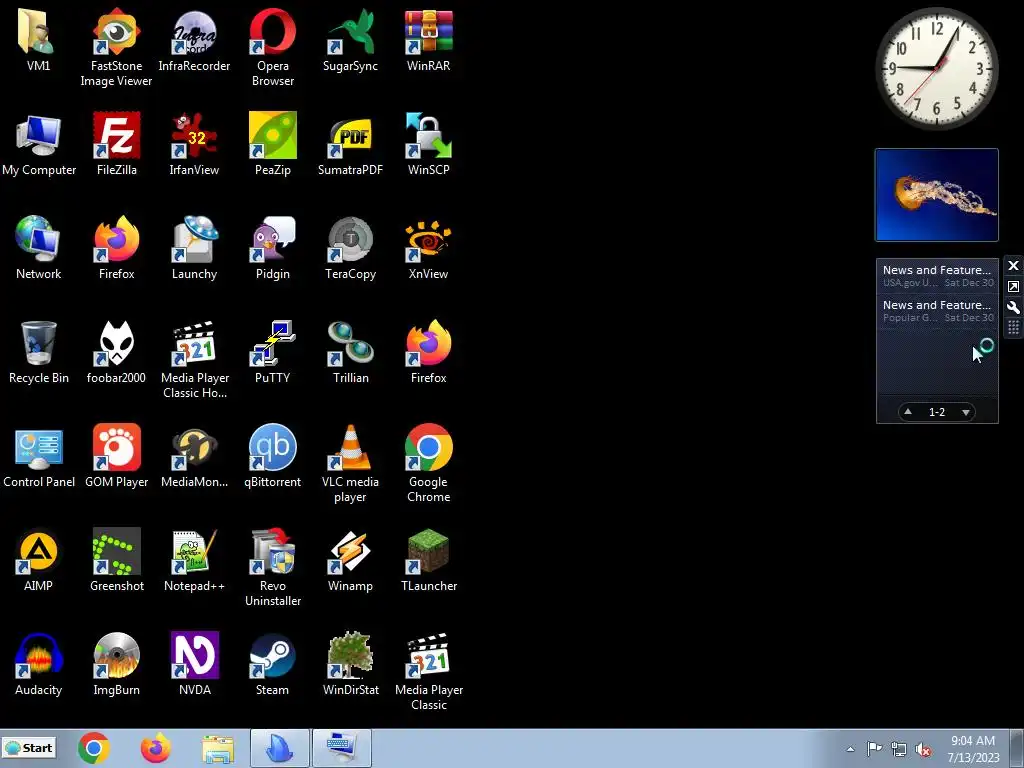Open feed gadget options wrench

pyautogui.click(x=1013, y=307)
